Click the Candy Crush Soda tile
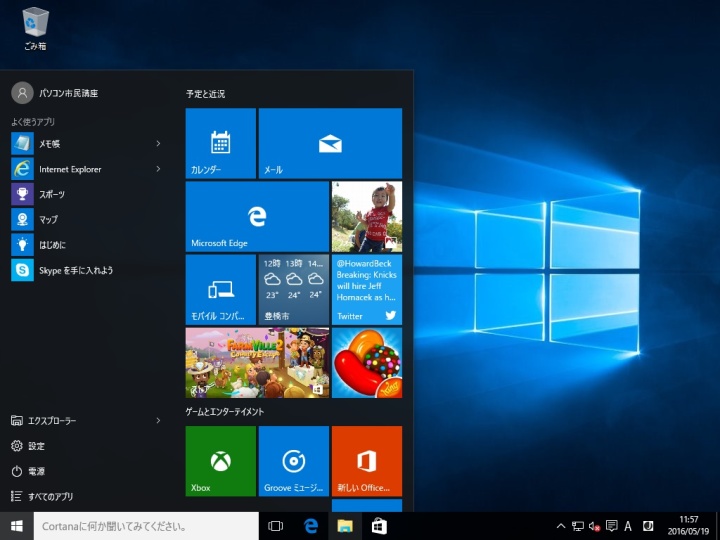Image resolution: width=720 pixels, height=540 pixels. 366,363
